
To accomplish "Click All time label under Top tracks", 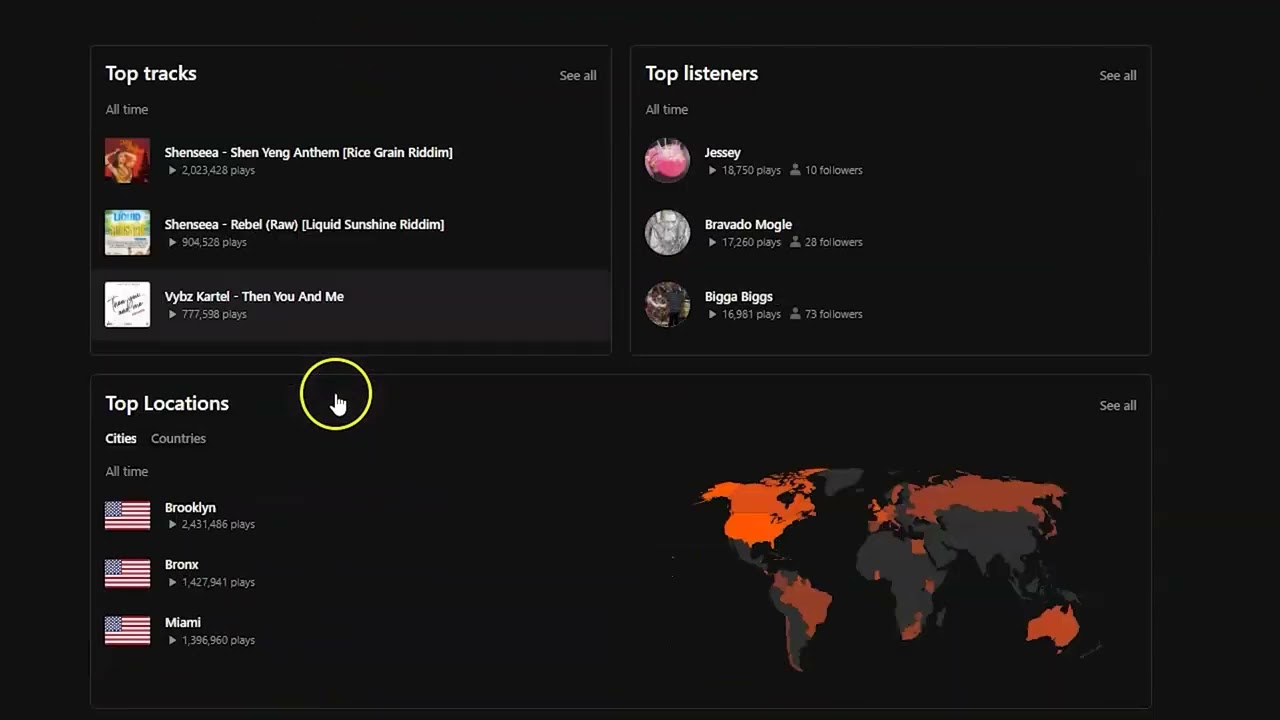I will (x=127, y=110).
